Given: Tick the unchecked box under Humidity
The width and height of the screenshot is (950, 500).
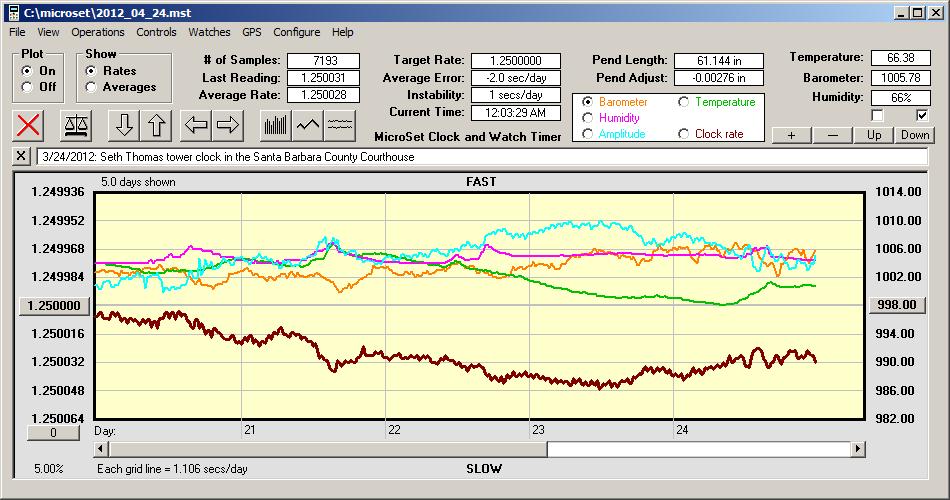Looking at the screenshot, I should coord(877,115).
